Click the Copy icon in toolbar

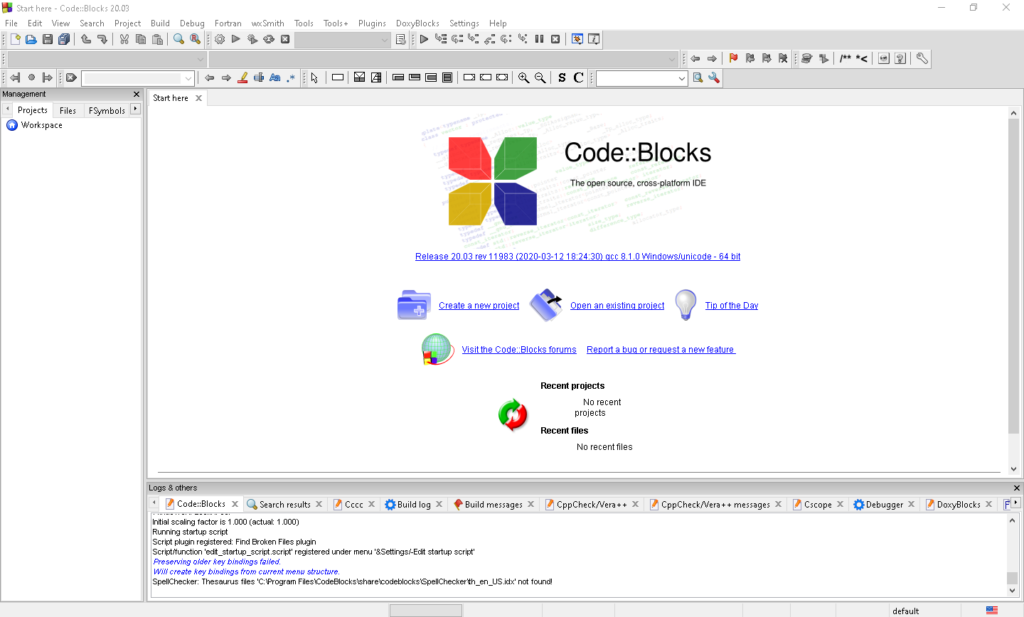(140, 39)
